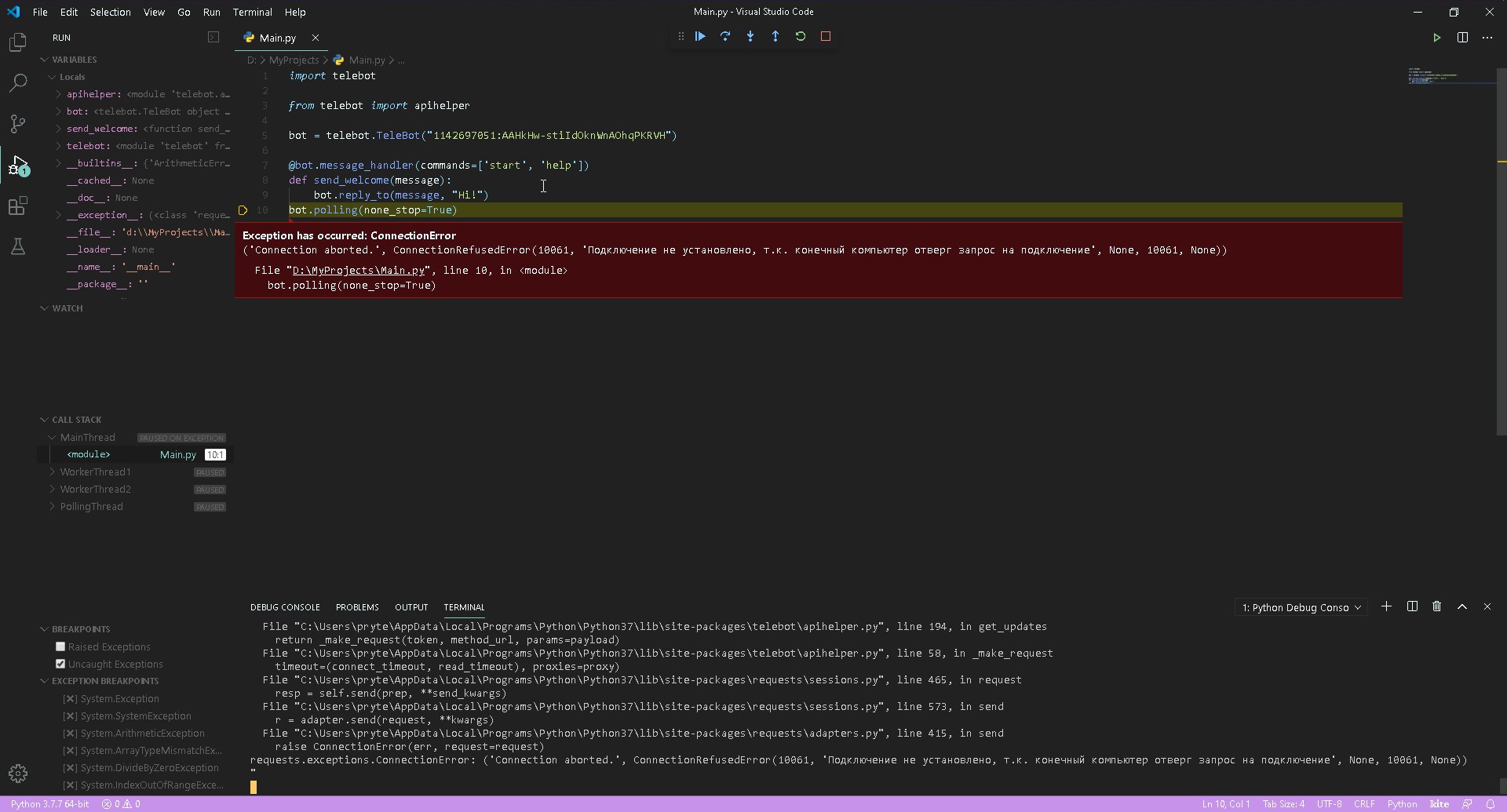1507x812 pixels.
Task: Open the Source Control view
Action: (x=17, y=123)
